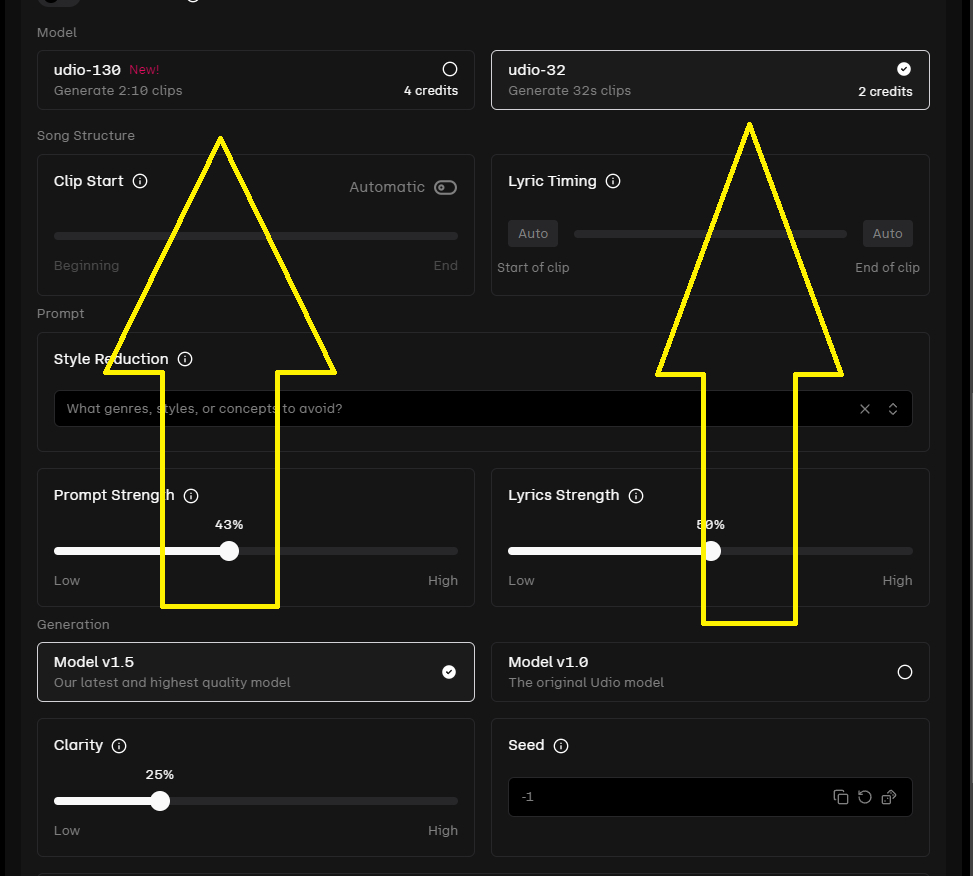
Task: Toggle the Automatic Clip Start switch
Action: [446, 187]
